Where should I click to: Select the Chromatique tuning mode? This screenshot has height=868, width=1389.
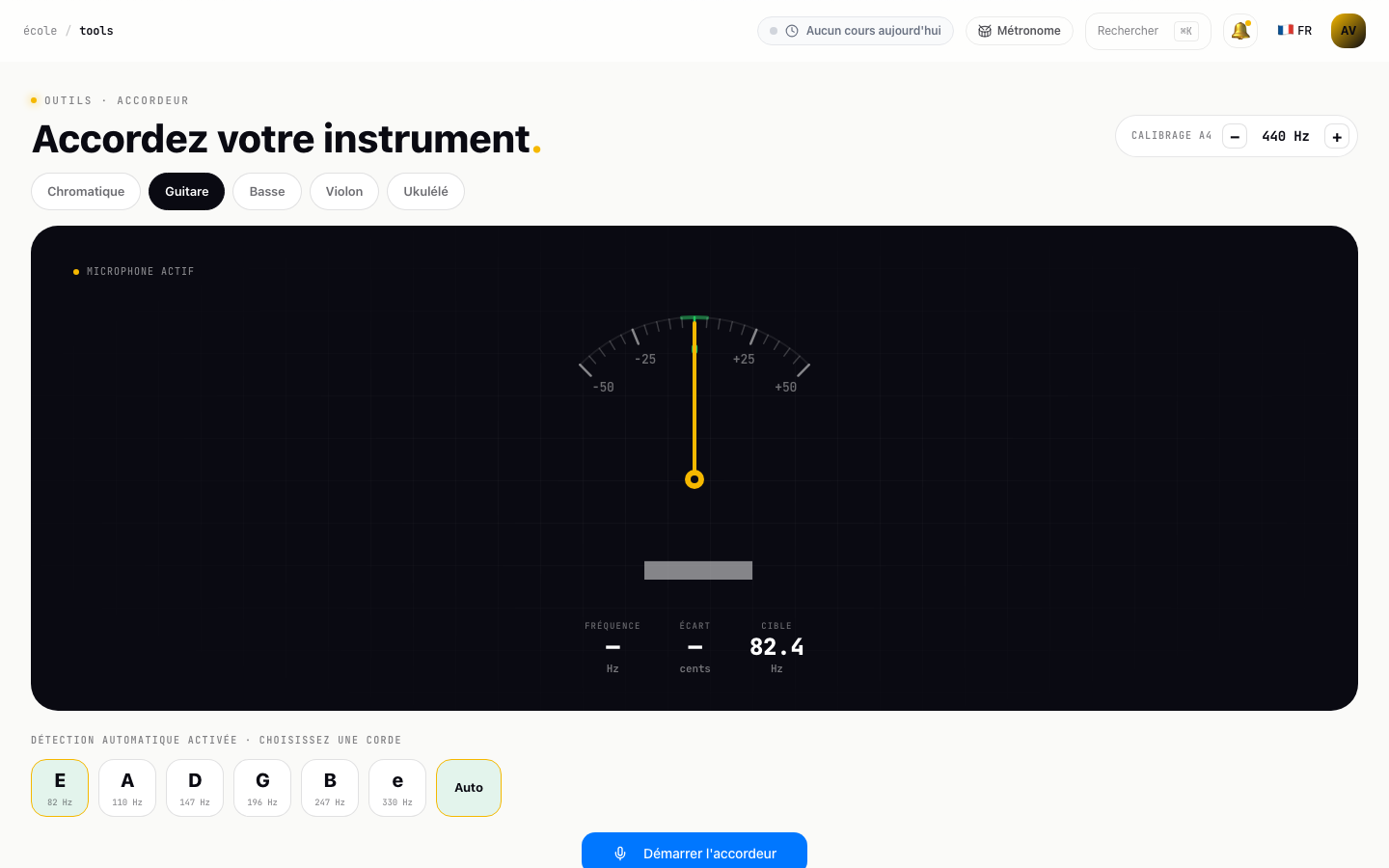(x=86, y=191)
